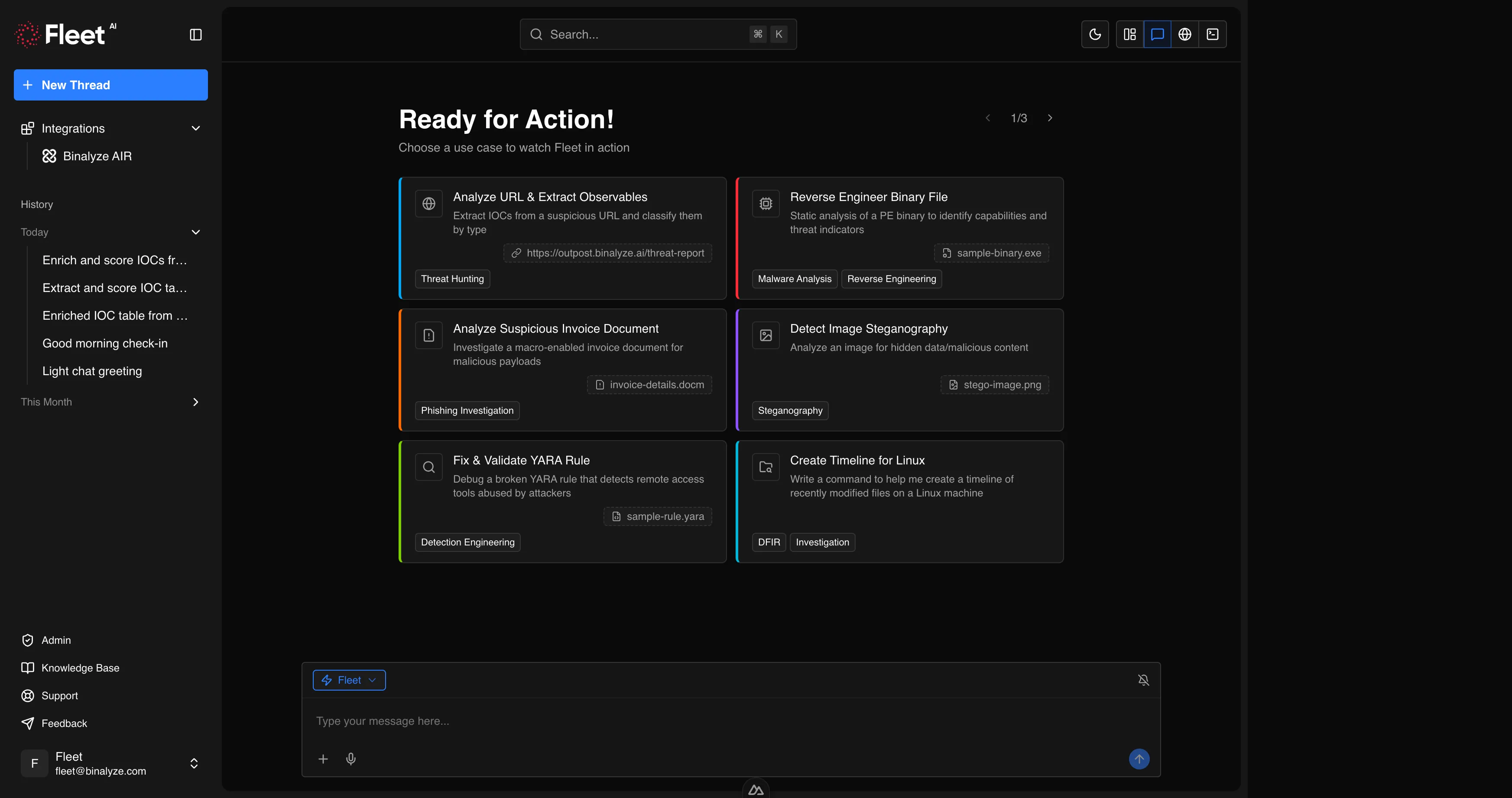Viewport: 1512px width, 798px height.
Task: Click the microphone voice input icon
Action: [350, 759]
